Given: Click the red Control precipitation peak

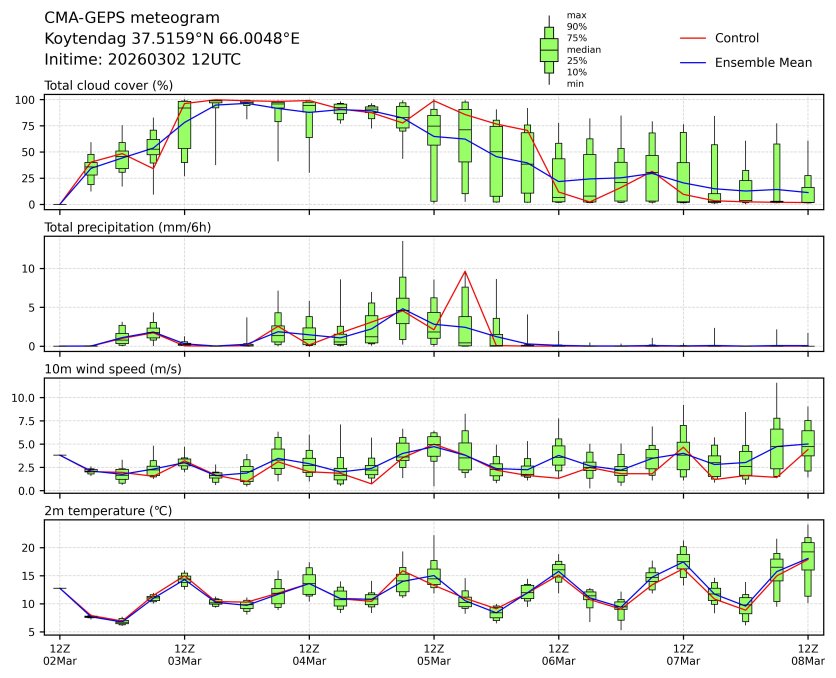Looking at the screenshot, I should pos(465,271).
